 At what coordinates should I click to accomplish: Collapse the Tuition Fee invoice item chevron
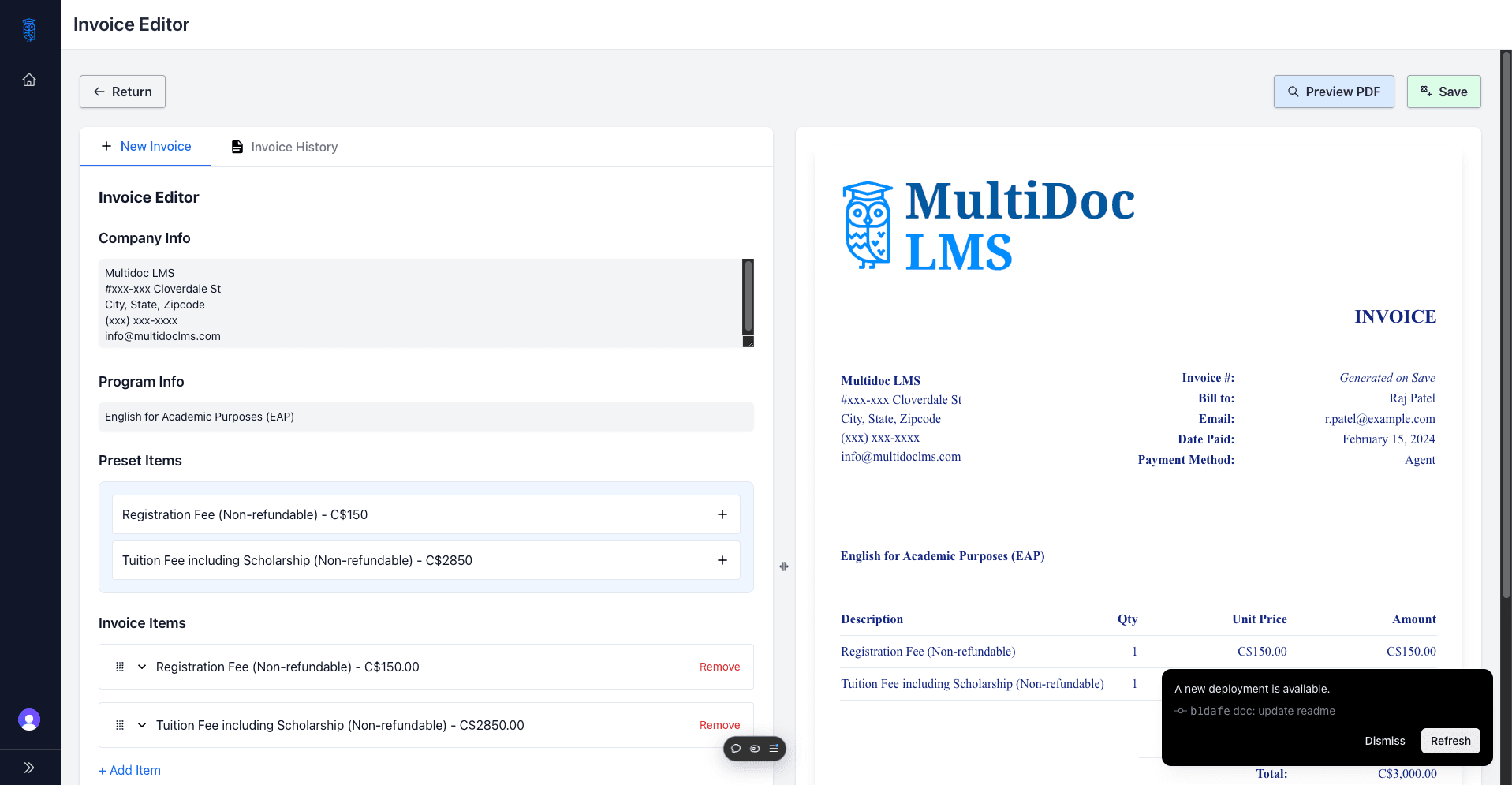click(142, 725)
